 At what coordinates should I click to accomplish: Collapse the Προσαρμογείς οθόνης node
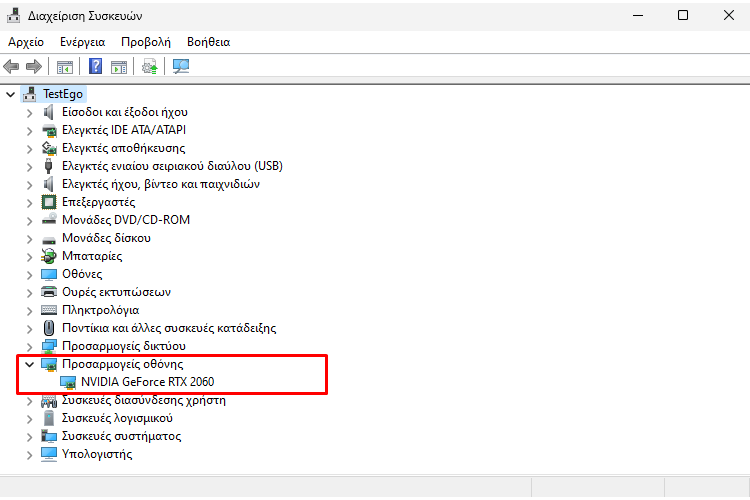[30, 365]
